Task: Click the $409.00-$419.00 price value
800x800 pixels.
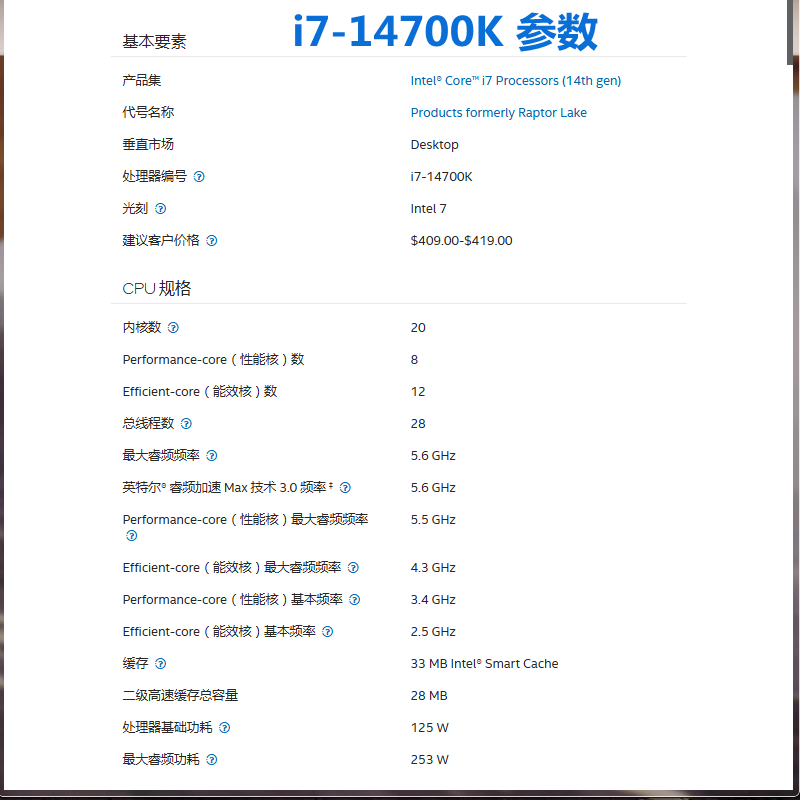Action: [461, 241]
